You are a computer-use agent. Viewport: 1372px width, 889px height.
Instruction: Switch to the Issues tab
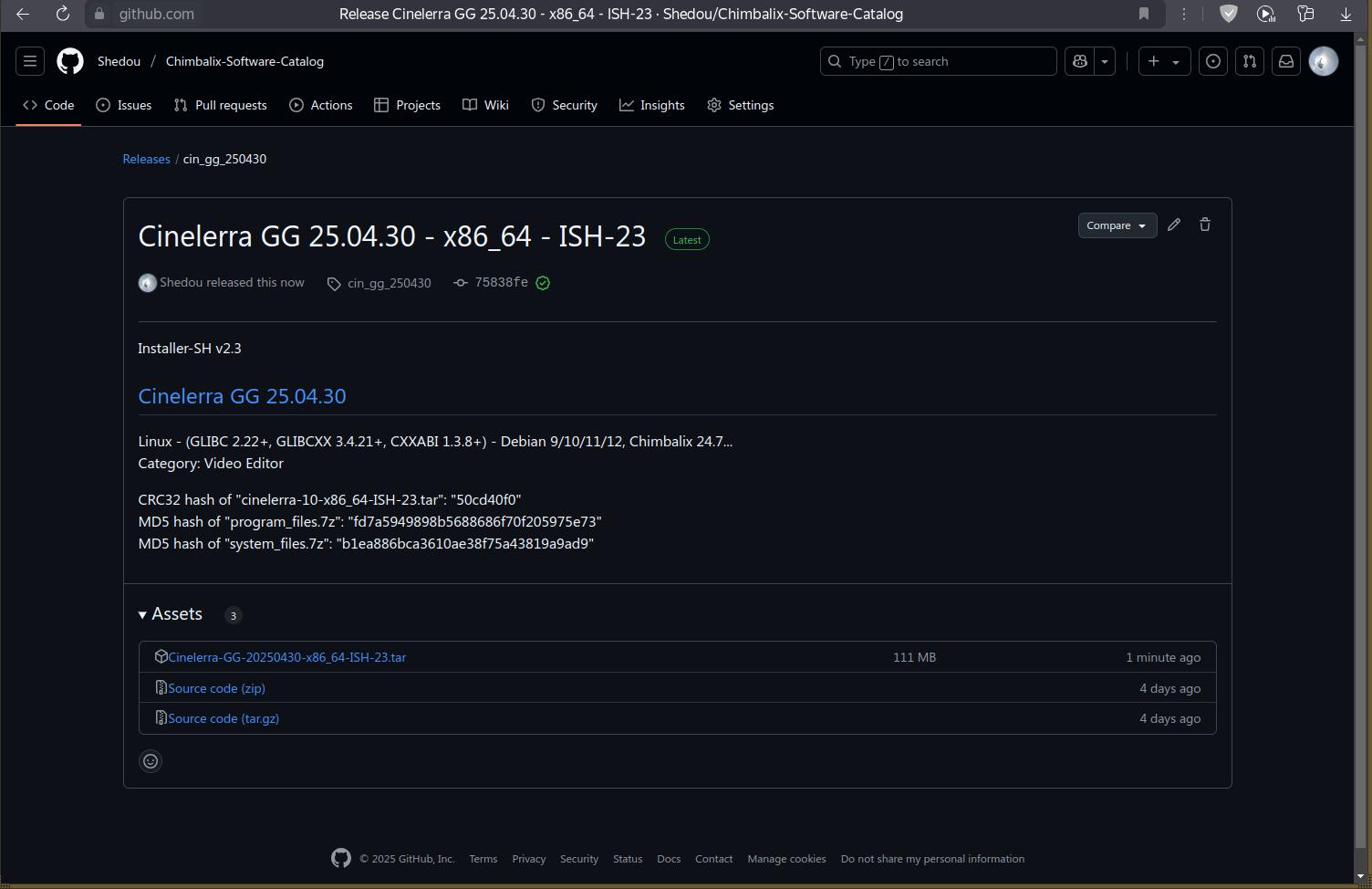pyautogui.click(x=124, y=105)
